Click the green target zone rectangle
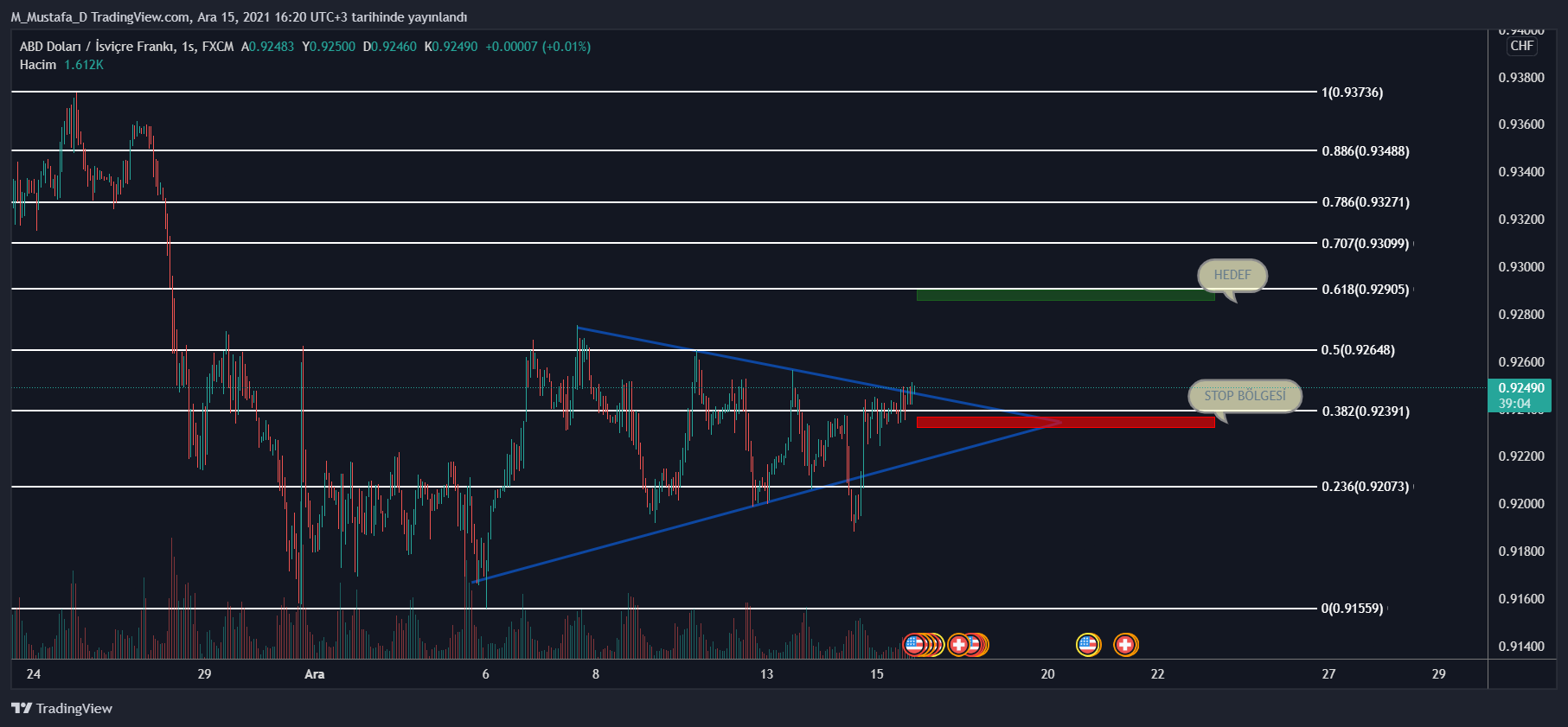 point(1066,295)
